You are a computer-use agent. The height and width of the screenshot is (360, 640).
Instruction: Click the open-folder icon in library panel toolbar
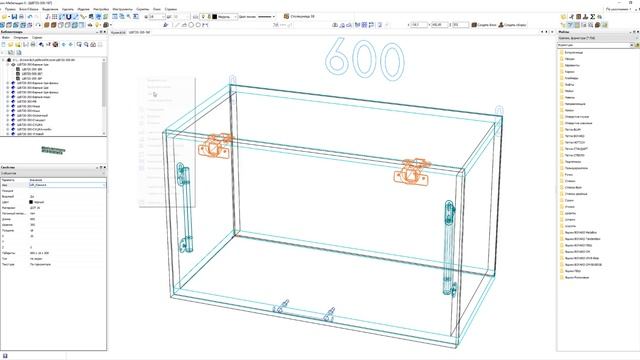click(x=10, y=44)
